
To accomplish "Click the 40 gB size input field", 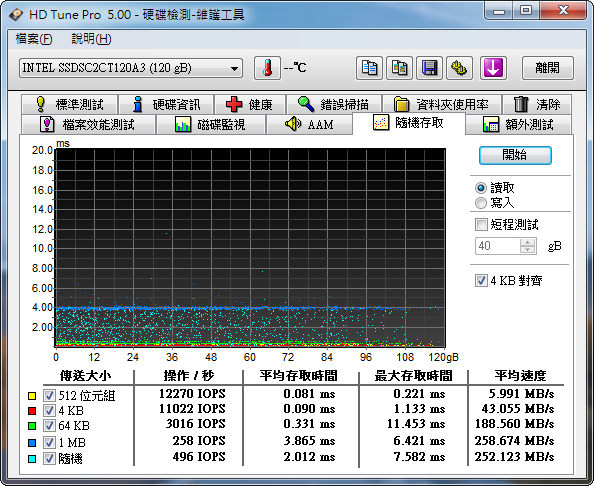I will point(498,246).
